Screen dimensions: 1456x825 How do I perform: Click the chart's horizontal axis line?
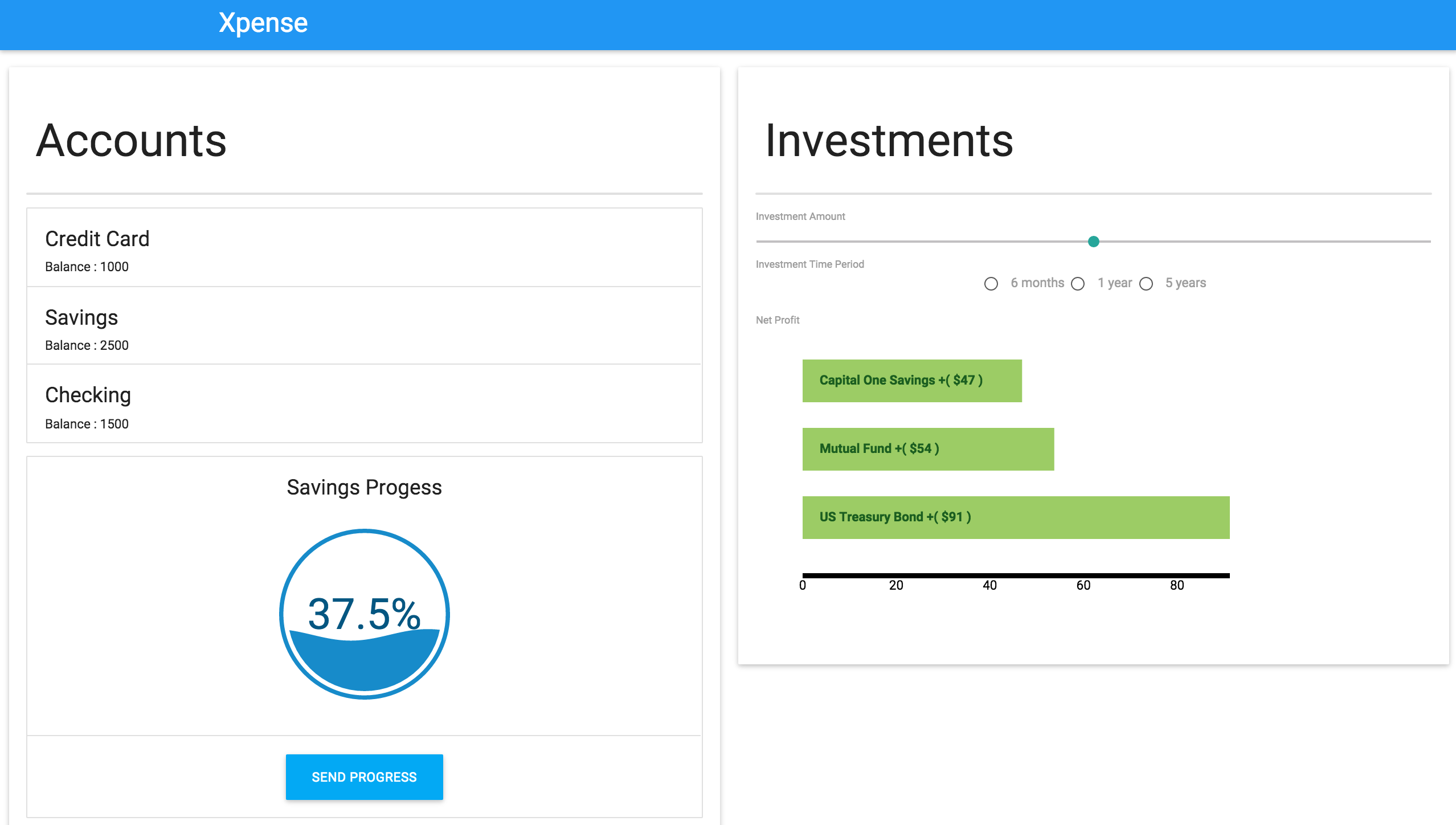(x=1016, y=575)
